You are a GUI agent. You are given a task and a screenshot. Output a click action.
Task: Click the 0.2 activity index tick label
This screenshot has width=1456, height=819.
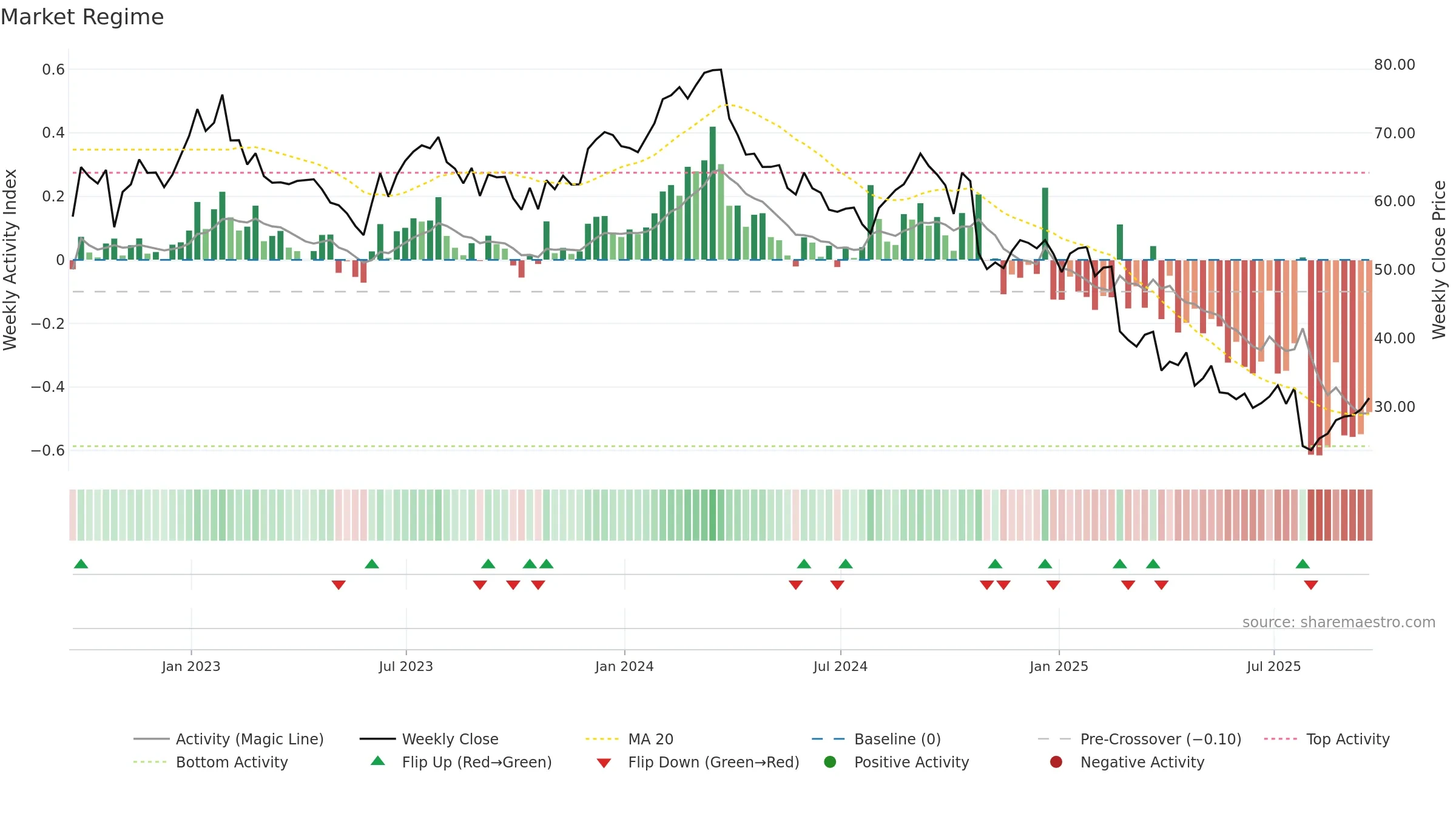pyautogui.click(x=53, y=197)
